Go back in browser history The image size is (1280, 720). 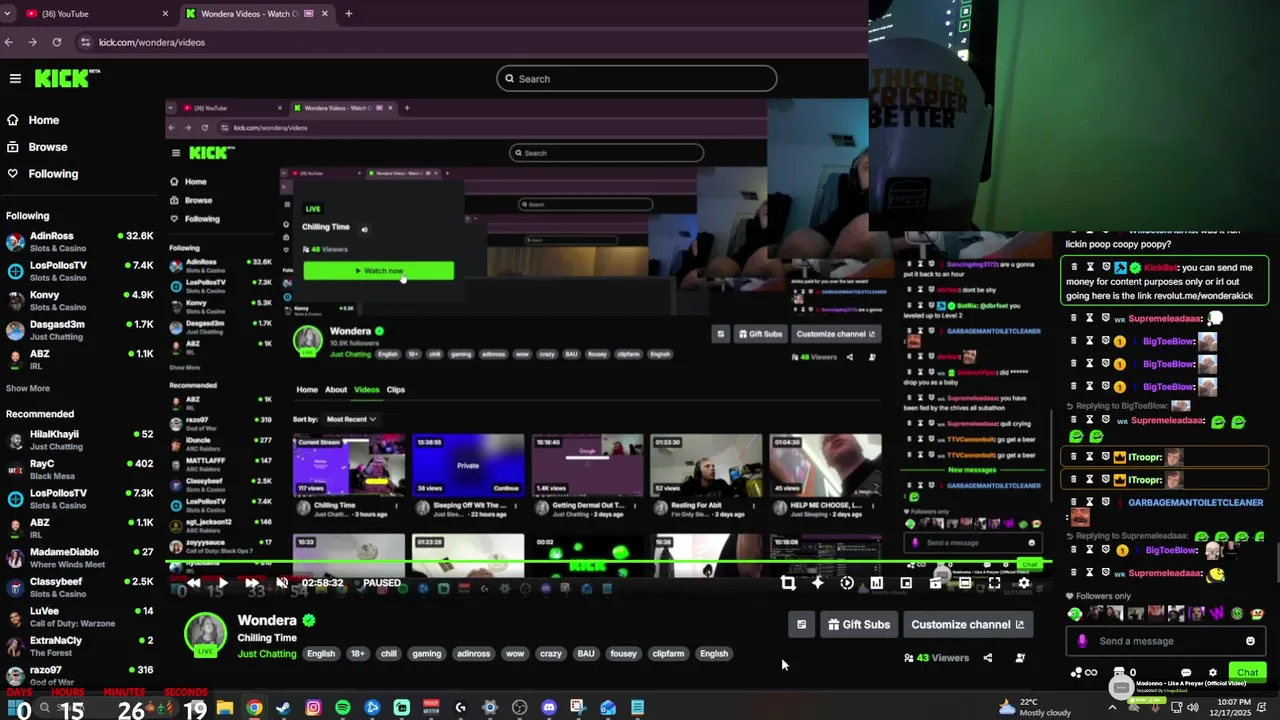coord(9,42)
